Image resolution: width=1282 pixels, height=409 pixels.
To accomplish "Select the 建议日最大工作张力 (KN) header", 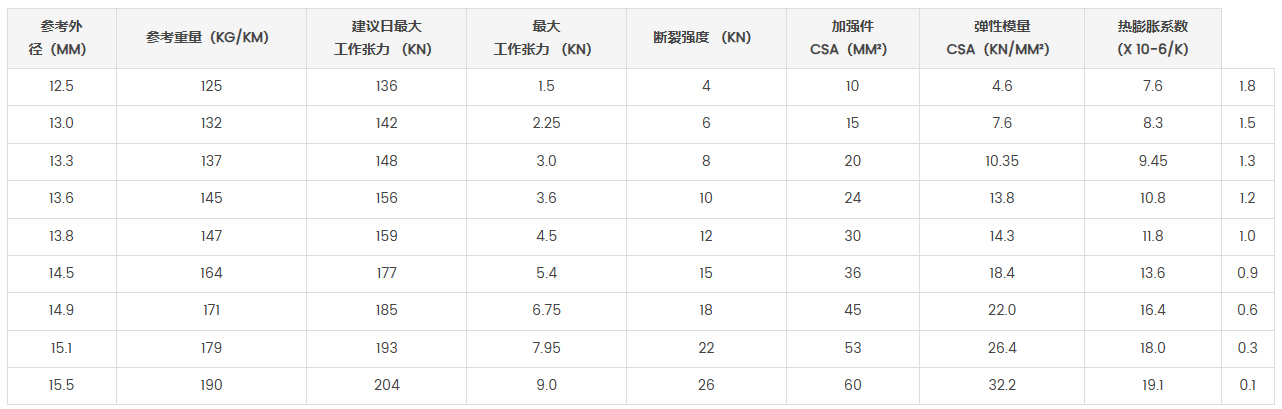I will (x=386, y=38).
